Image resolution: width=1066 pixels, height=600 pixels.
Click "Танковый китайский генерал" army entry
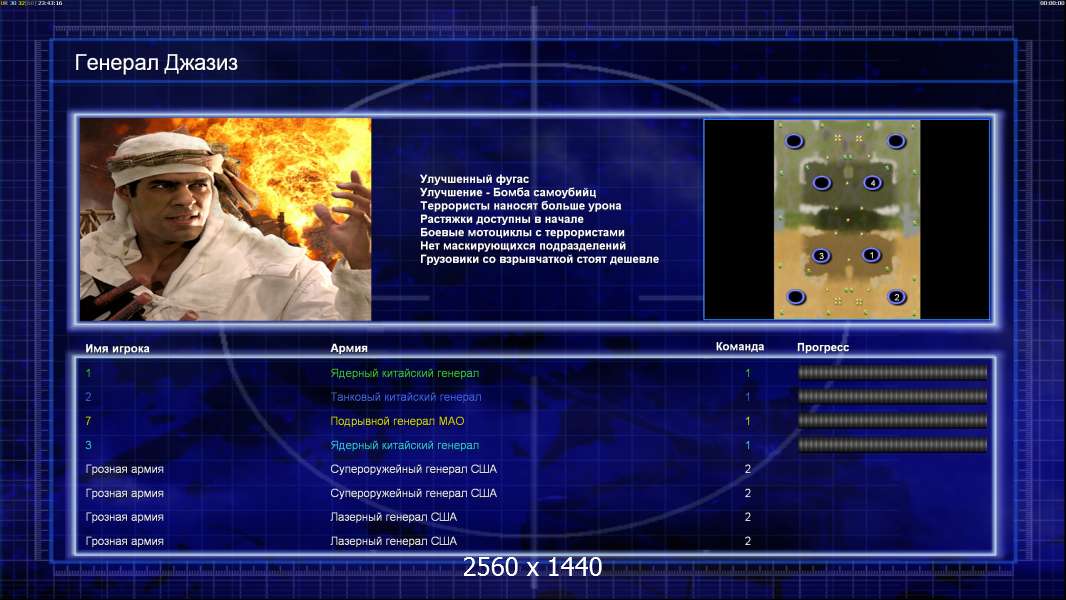coord(406,397)
